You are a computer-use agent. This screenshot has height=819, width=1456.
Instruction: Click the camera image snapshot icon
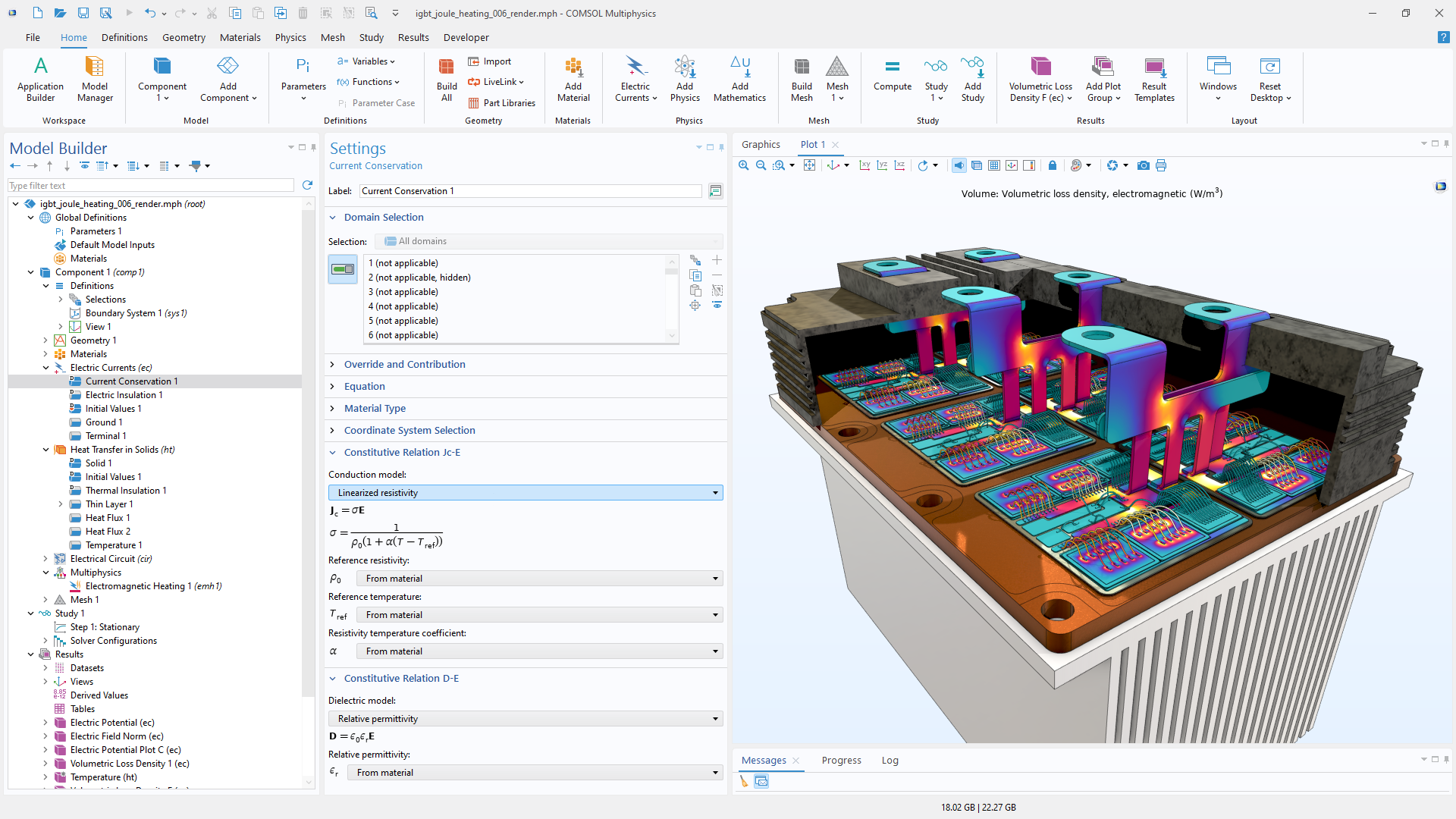[x=1143, y=165]
